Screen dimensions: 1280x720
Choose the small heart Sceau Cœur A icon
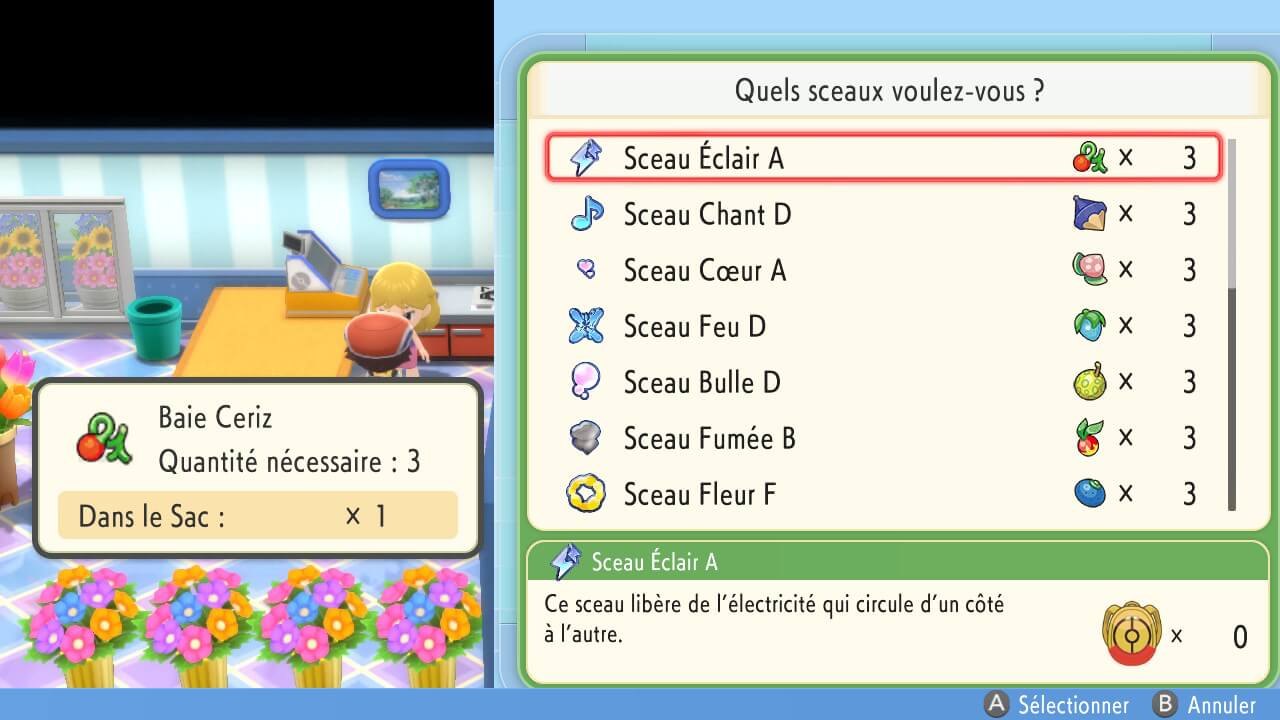tap(586, 269)
